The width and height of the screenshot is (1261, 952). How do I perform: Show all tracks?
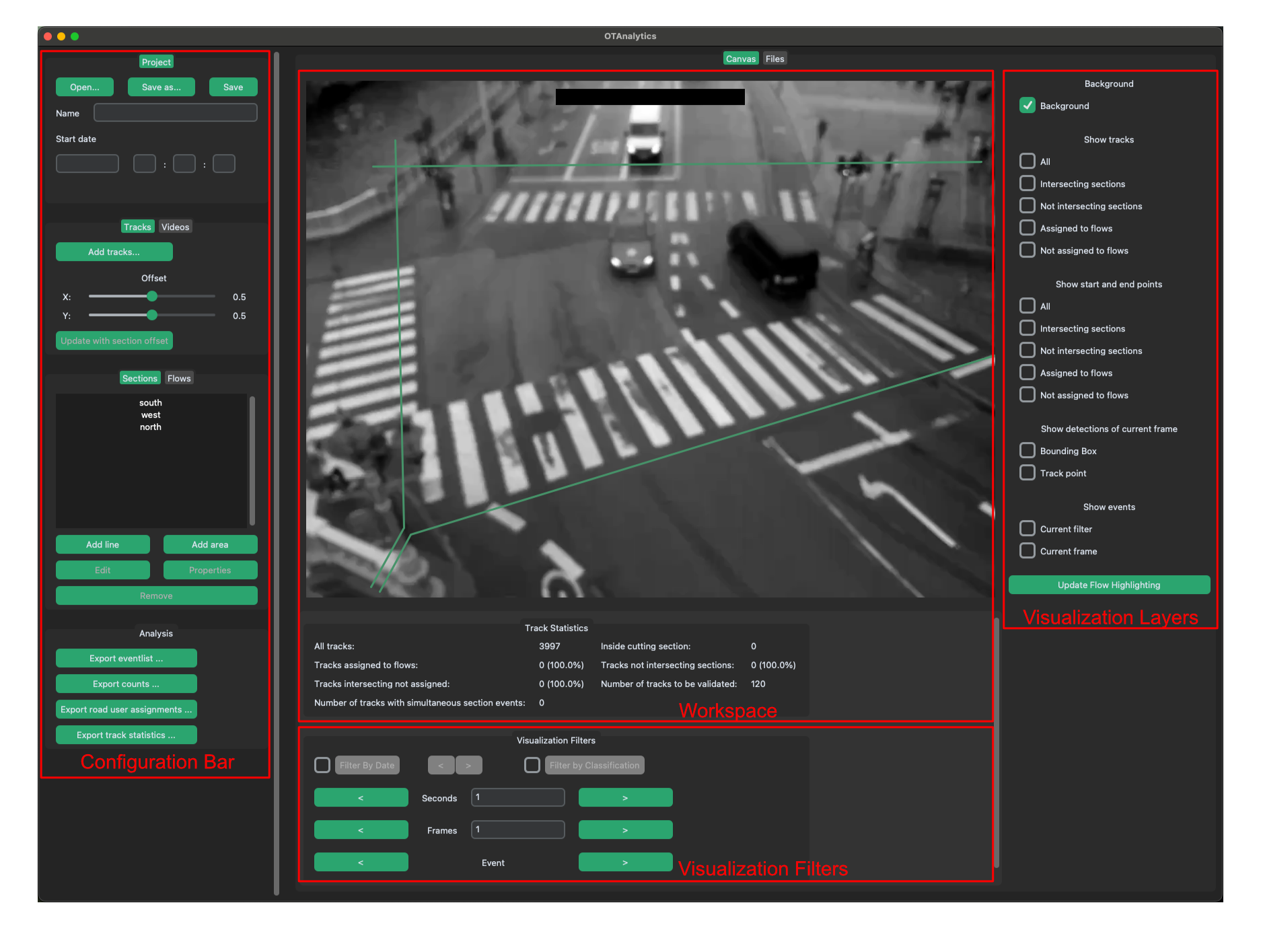1028,161
